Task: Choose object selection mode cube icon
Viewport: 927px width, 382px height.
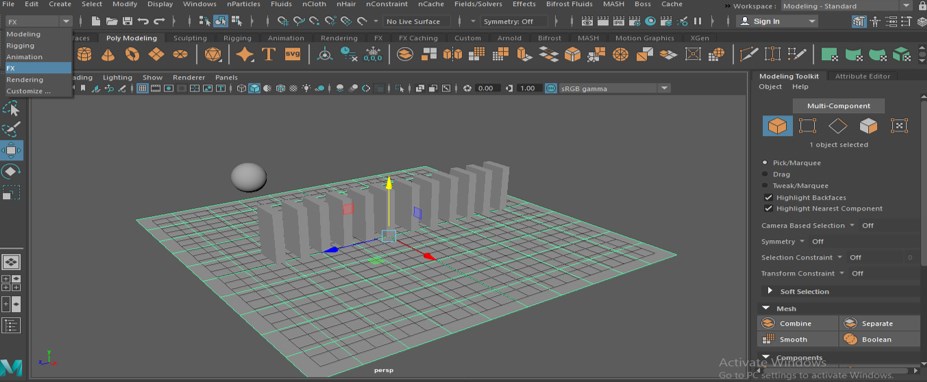Action: [x=777, y=125]
